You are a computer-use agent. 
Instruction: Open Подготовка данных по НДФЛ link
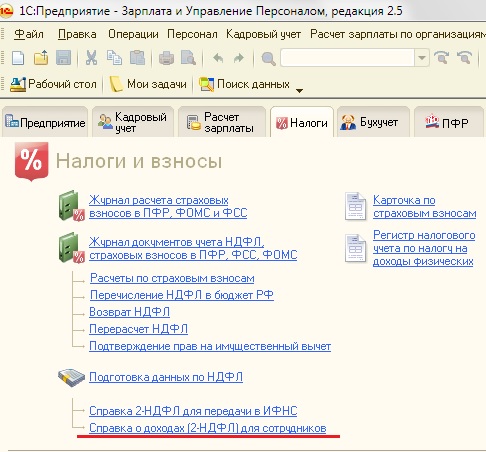pos(166,377)
